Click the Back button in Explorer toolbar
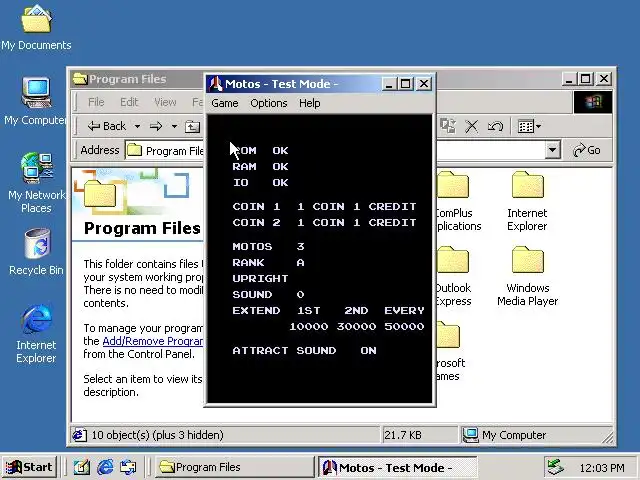 [107, 126]
